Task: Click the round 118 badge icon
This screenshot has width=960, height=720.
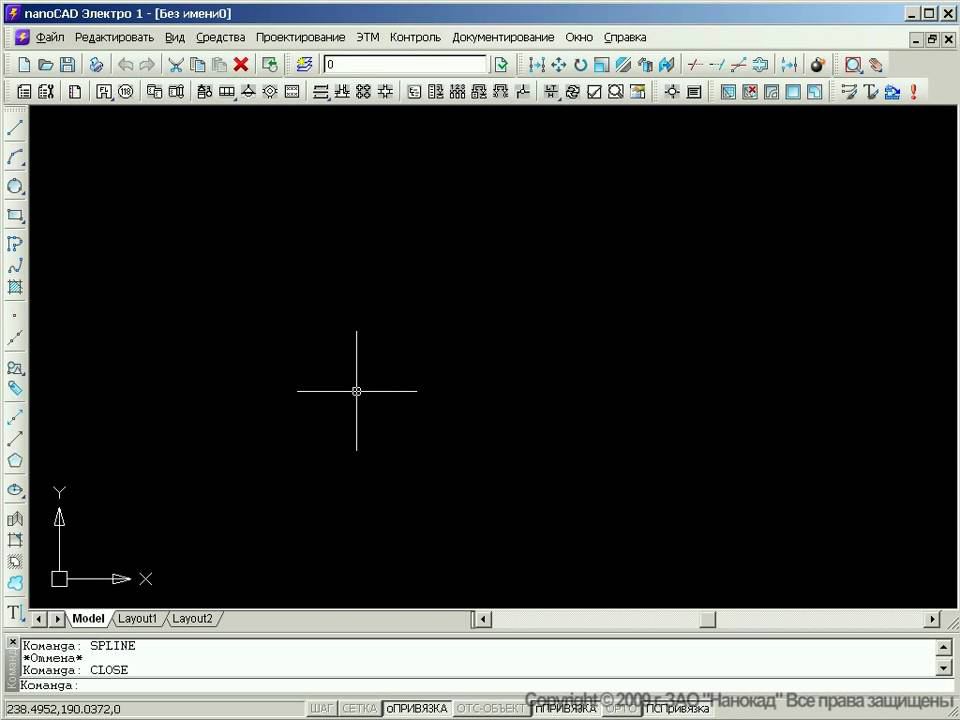Action: [x=126, y=92]
